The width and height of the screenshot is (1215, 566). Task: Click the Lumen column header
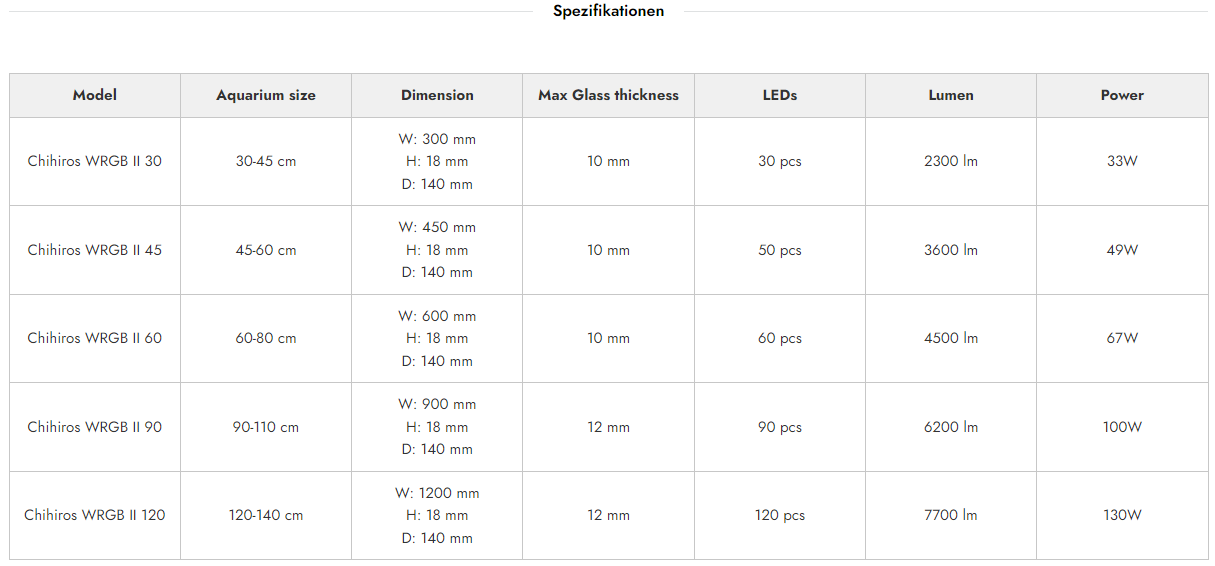click(951, 95)
